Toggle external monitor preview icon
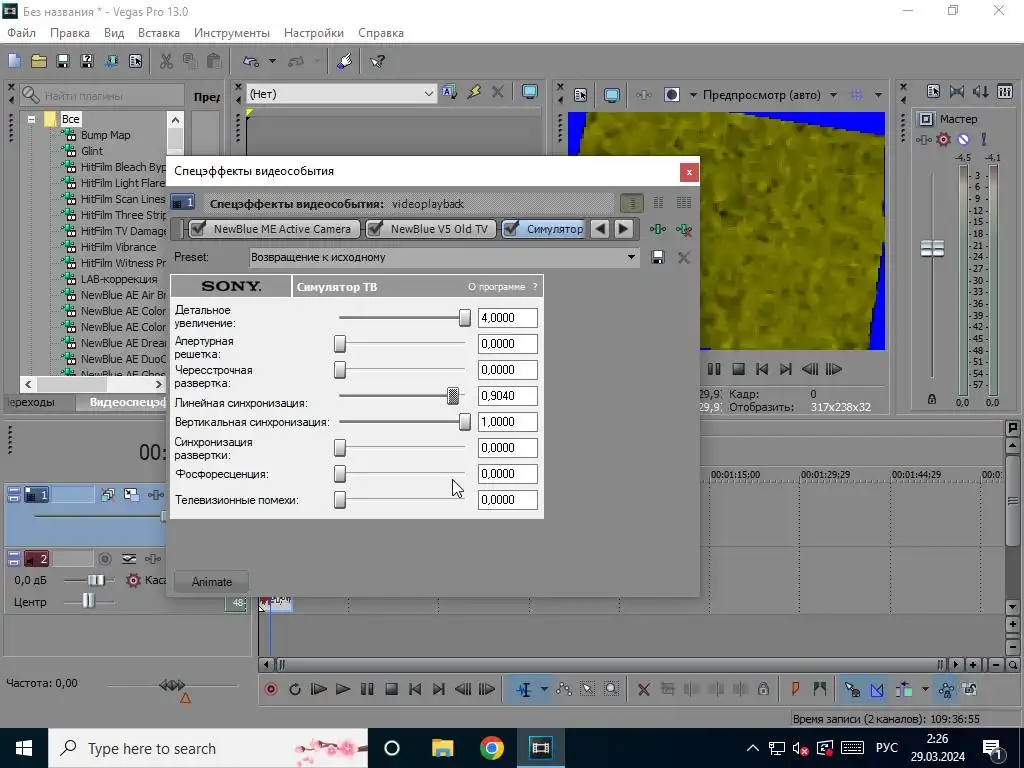Viewport: 1024px width, 768px height. [x=612, y=95]
